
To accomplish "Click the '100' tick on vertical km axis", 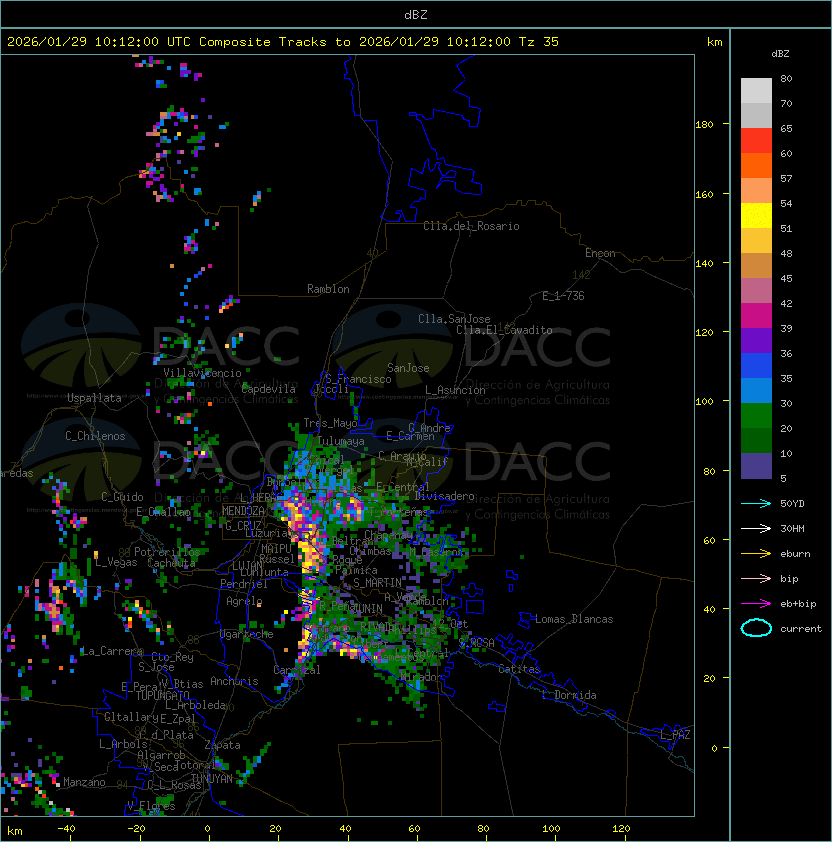I will (704, 402).
